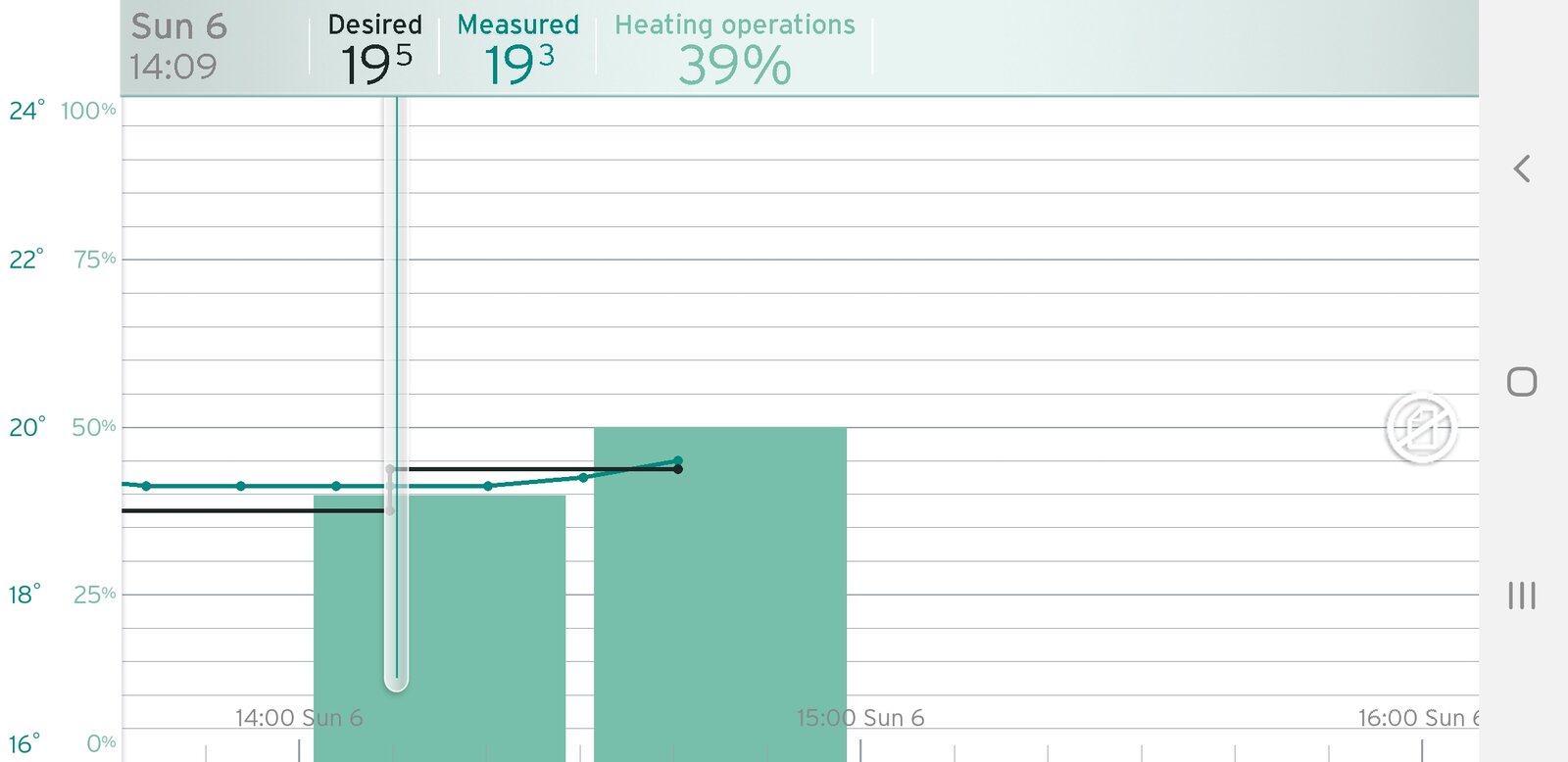This screenshot has height=762, width=1568.
Task: Tap the leftmost teal measured data point
Action: click(146, 486)
